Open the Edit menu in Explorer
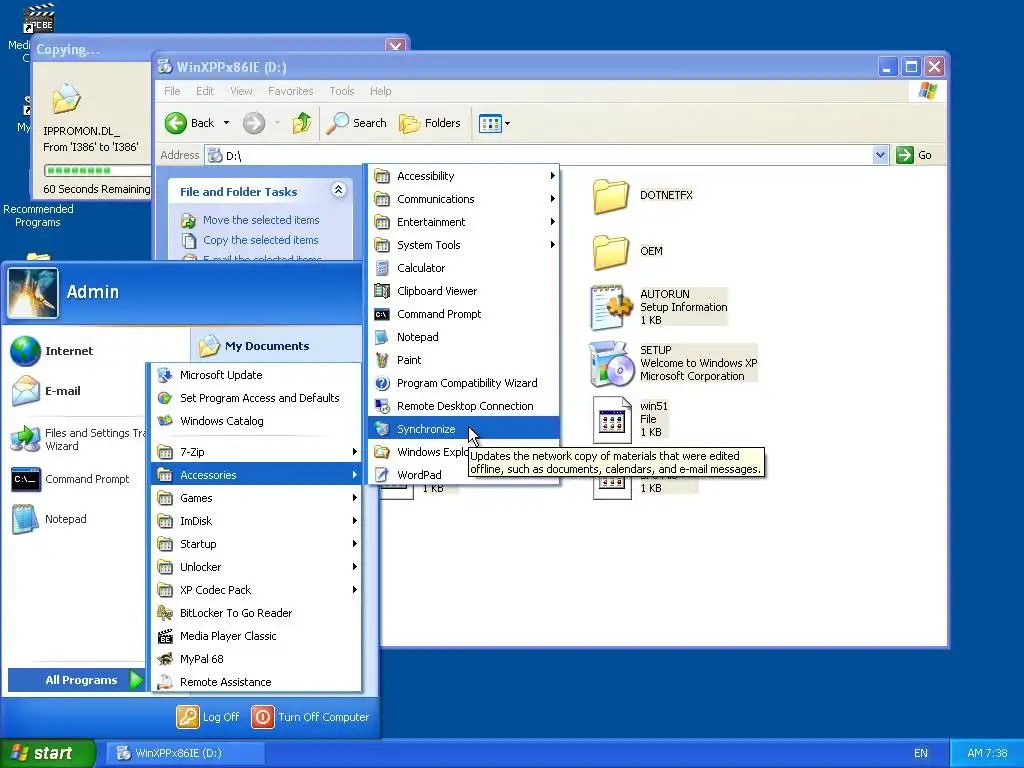 click(205, 91)
